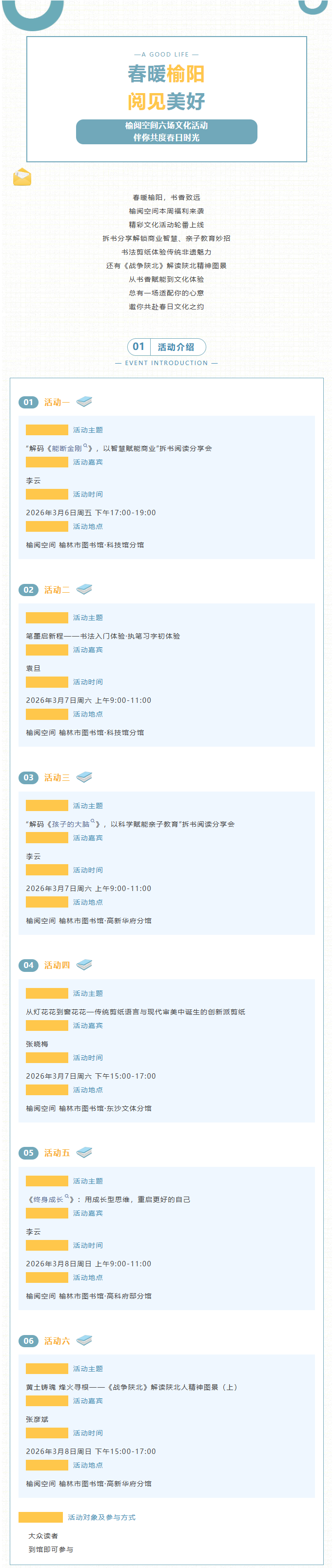The width and height of the screenshot is (334, 1568).
Task: Open the 终身成长 book link
Action: (48, 1200)
